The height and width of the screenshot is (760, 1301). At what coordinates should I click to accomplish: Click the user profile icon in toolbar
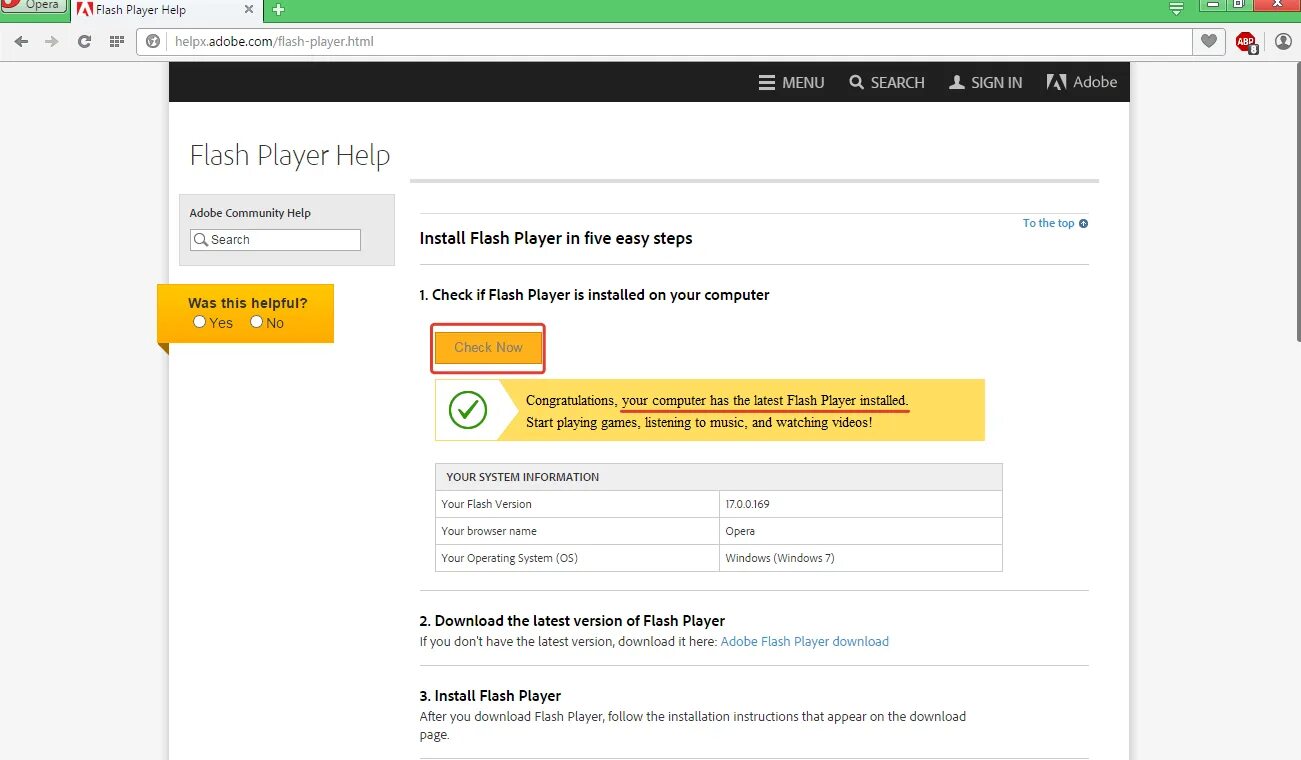tap(1284, 42)
